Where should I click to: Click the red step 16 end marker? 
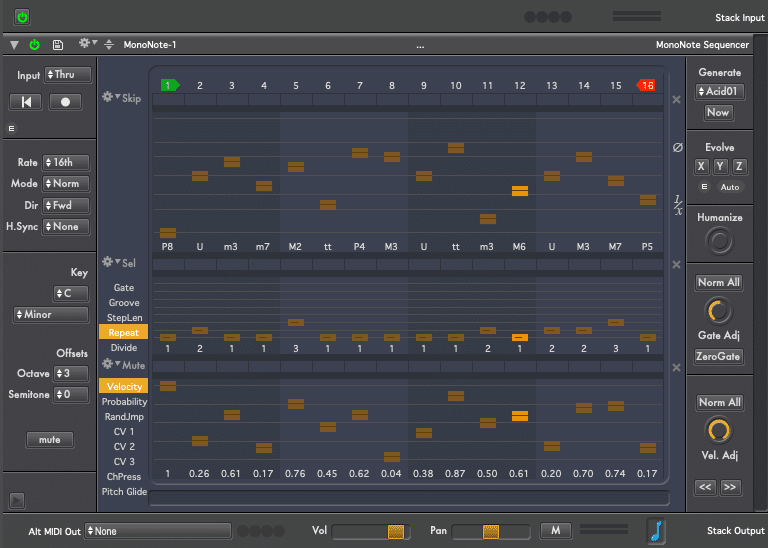(x=646, y=85)
